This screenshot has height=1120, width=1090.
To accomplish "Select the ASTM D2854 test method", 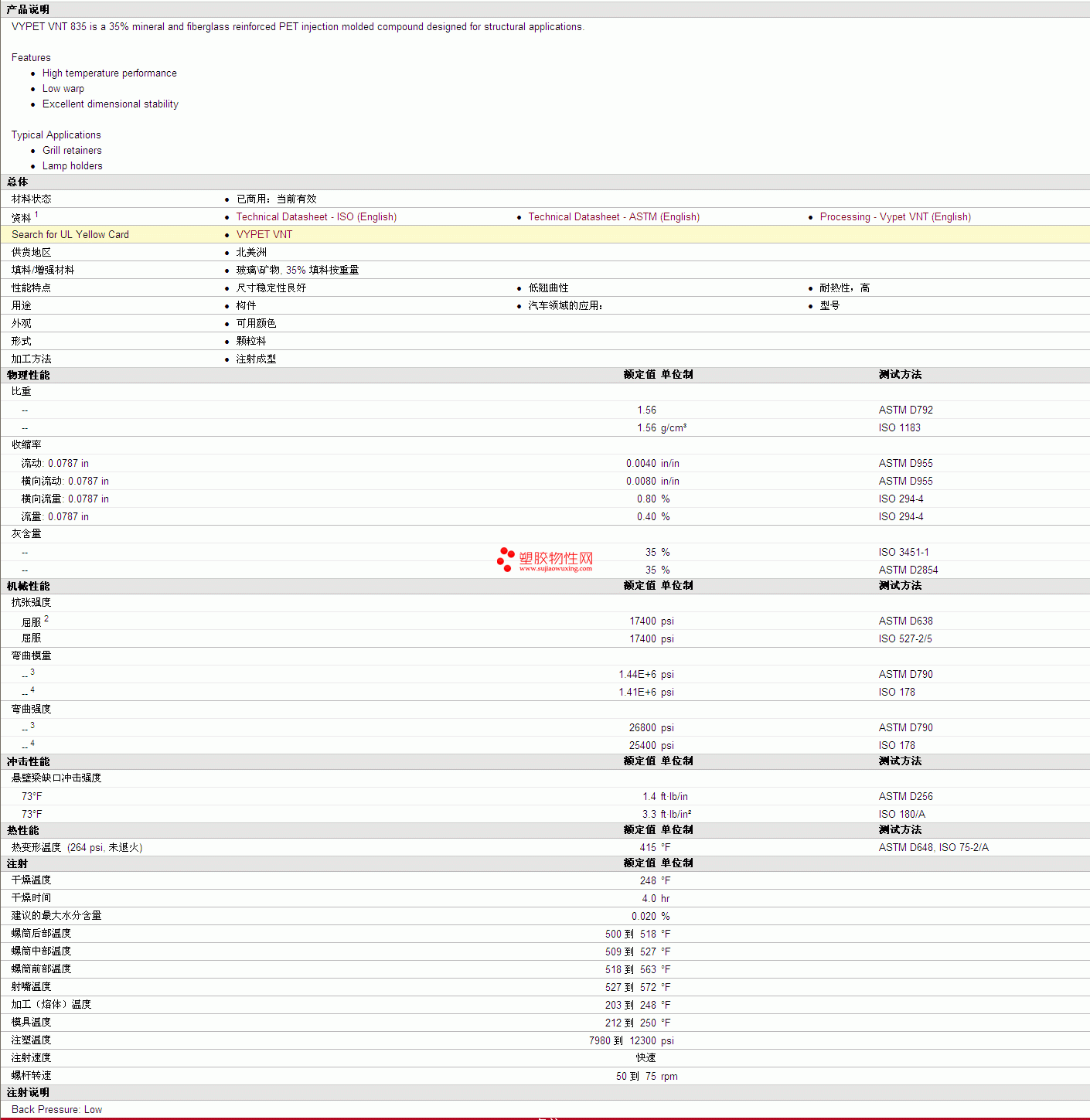I will click(x=908, y=570).
